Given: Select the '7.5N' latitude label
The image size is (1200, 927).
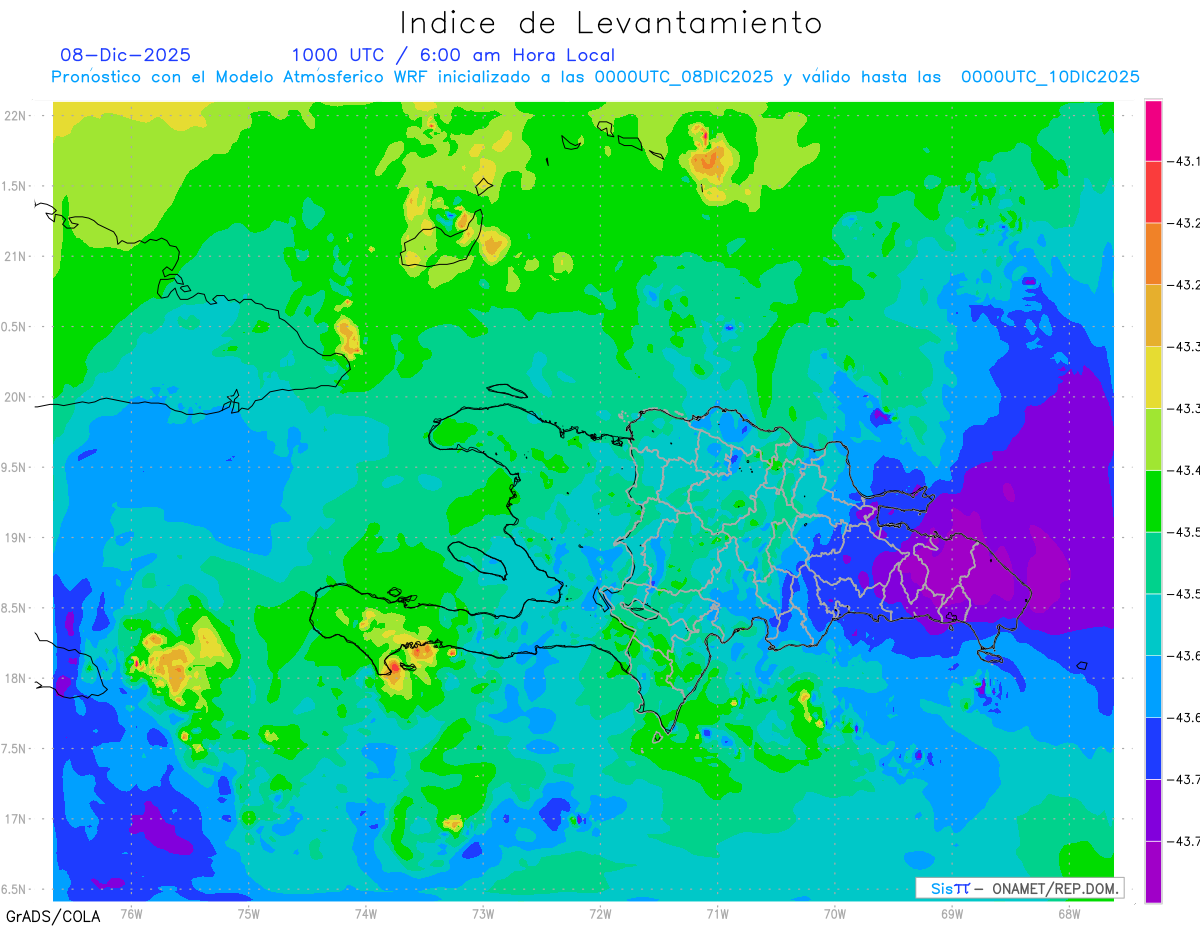Looking at the screenshot, I should (14, 748).
